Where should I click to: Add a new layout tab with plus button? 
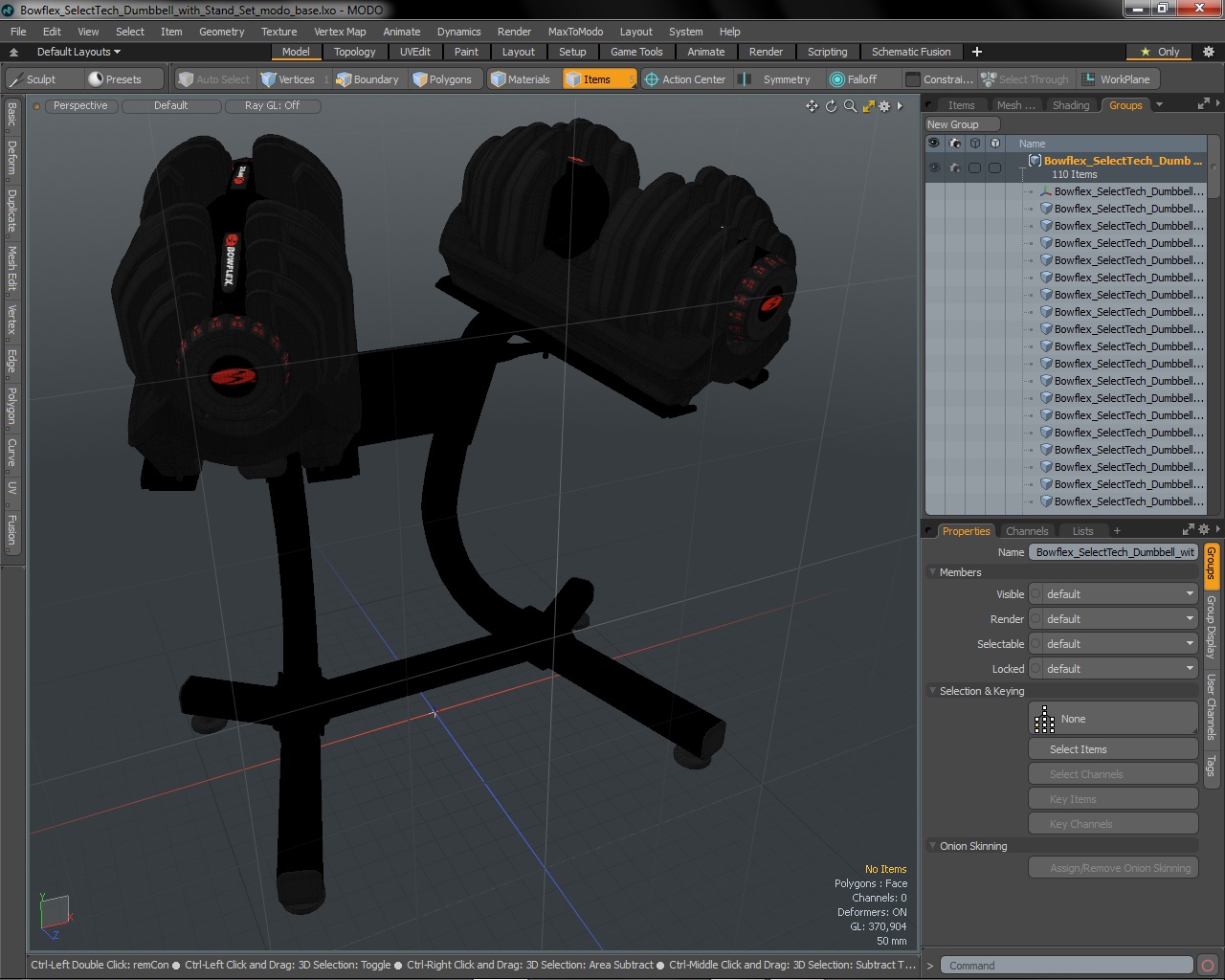[x=977, y=52]
